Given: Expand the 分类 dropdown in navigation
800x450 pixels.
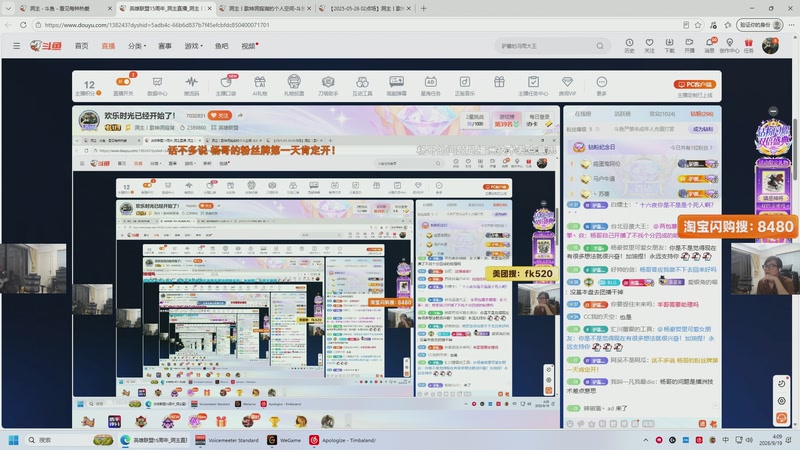Looking at the screenshot, I should 137,46.
